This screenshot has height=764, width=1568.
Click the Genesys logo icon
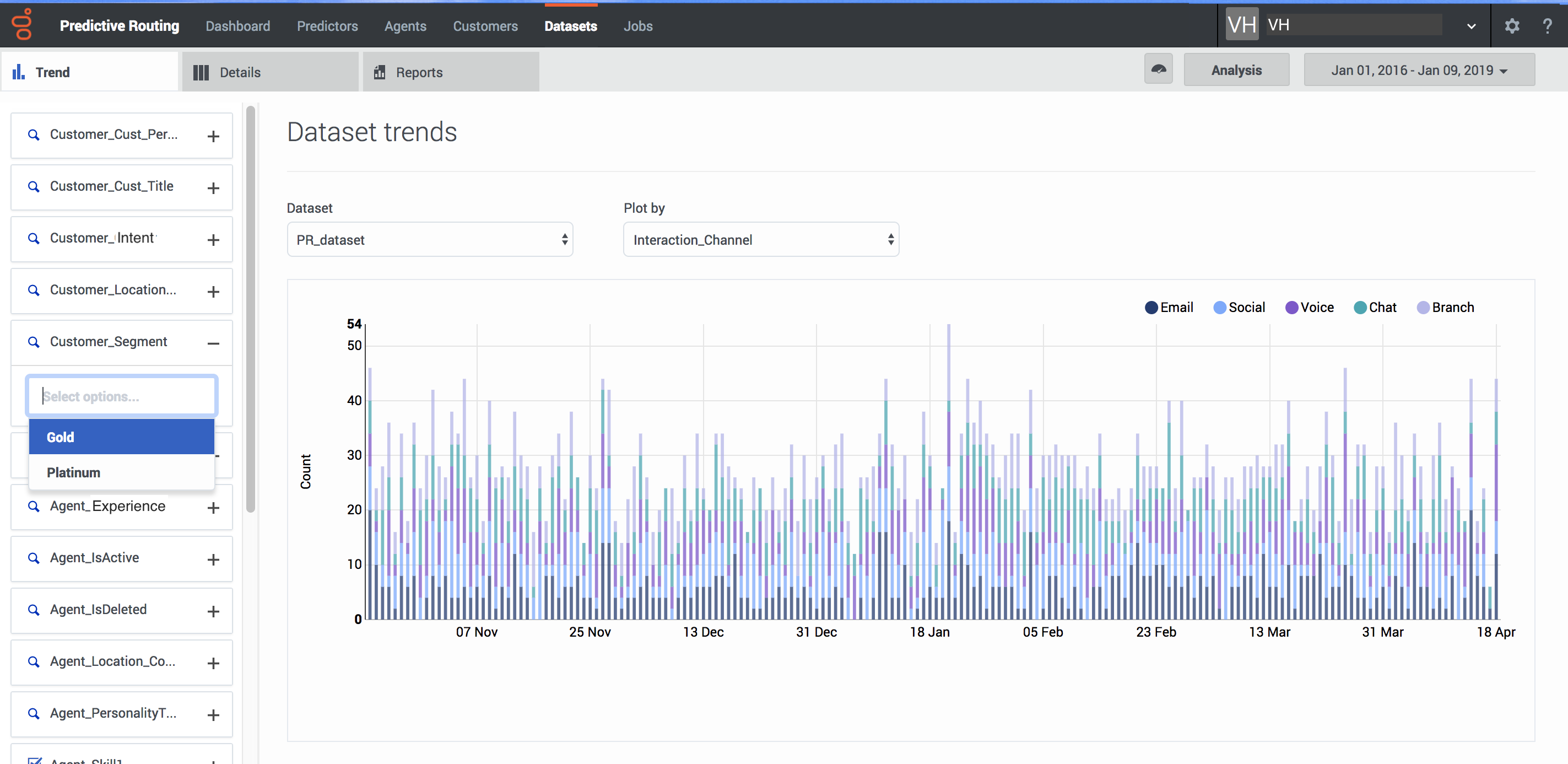click(23, 25)
